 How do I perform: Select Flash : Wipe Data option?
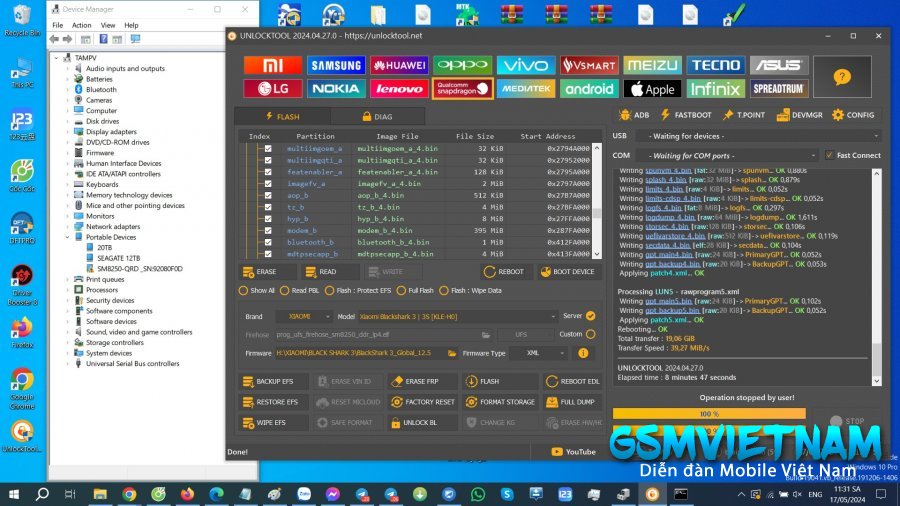pyautogui.click(x=444, y=291)
